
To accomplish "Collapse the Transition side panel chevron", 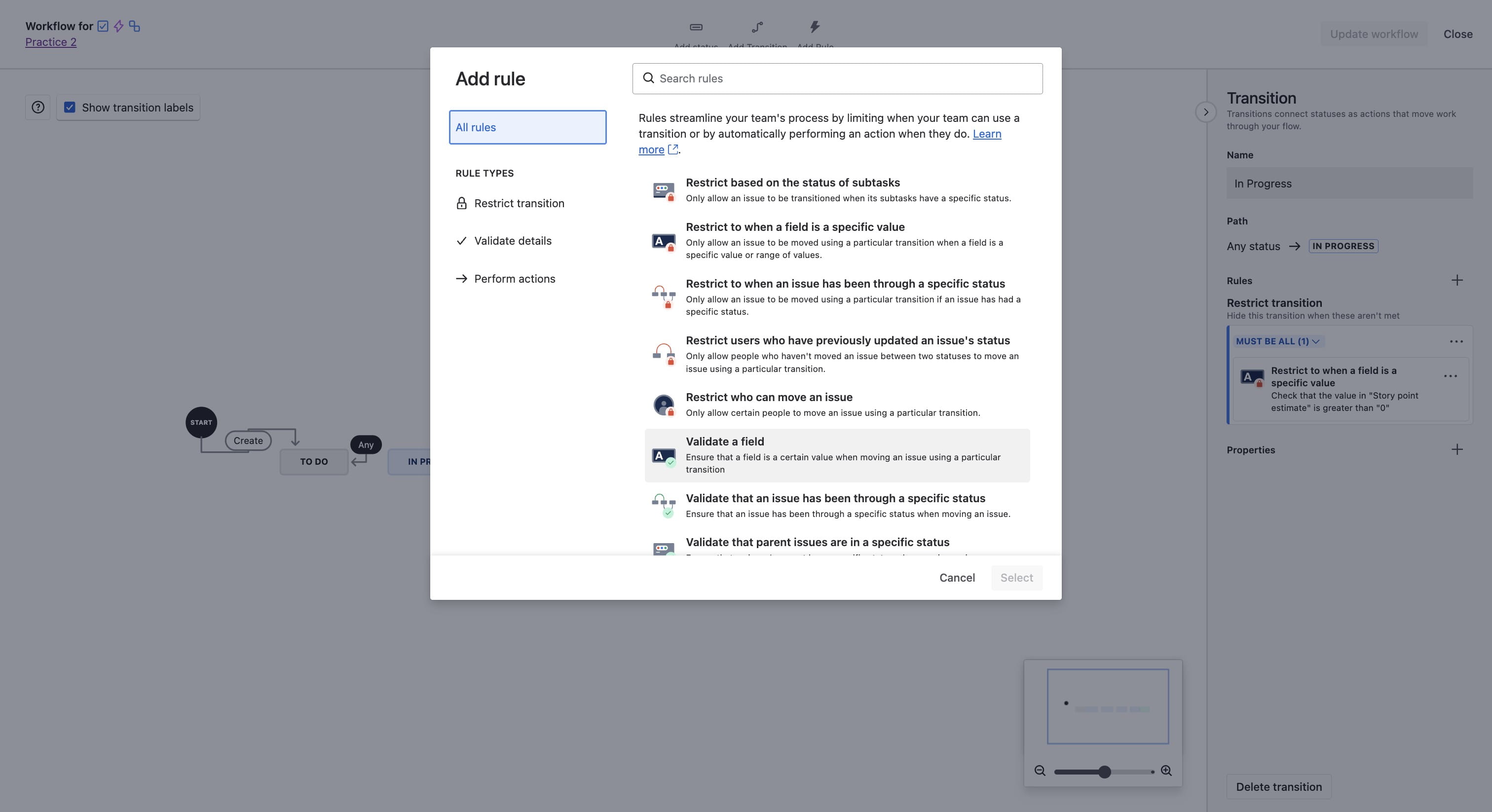I will [x=1206, y=112].
